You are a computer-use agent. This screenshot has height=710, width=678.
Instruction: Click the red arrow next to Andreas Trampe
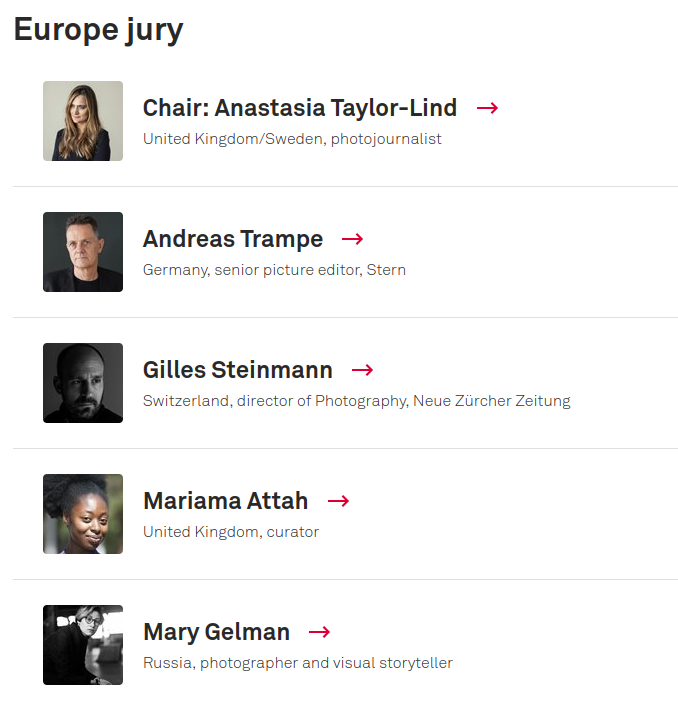point(352,239)
